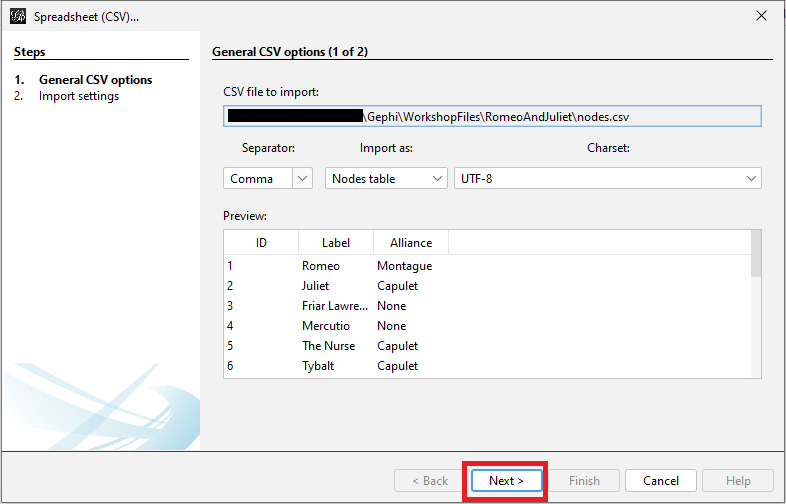Close the Spreadsheet (CSV) dialog
Viewport: 786px width, 504px height.
coord(763,17)
